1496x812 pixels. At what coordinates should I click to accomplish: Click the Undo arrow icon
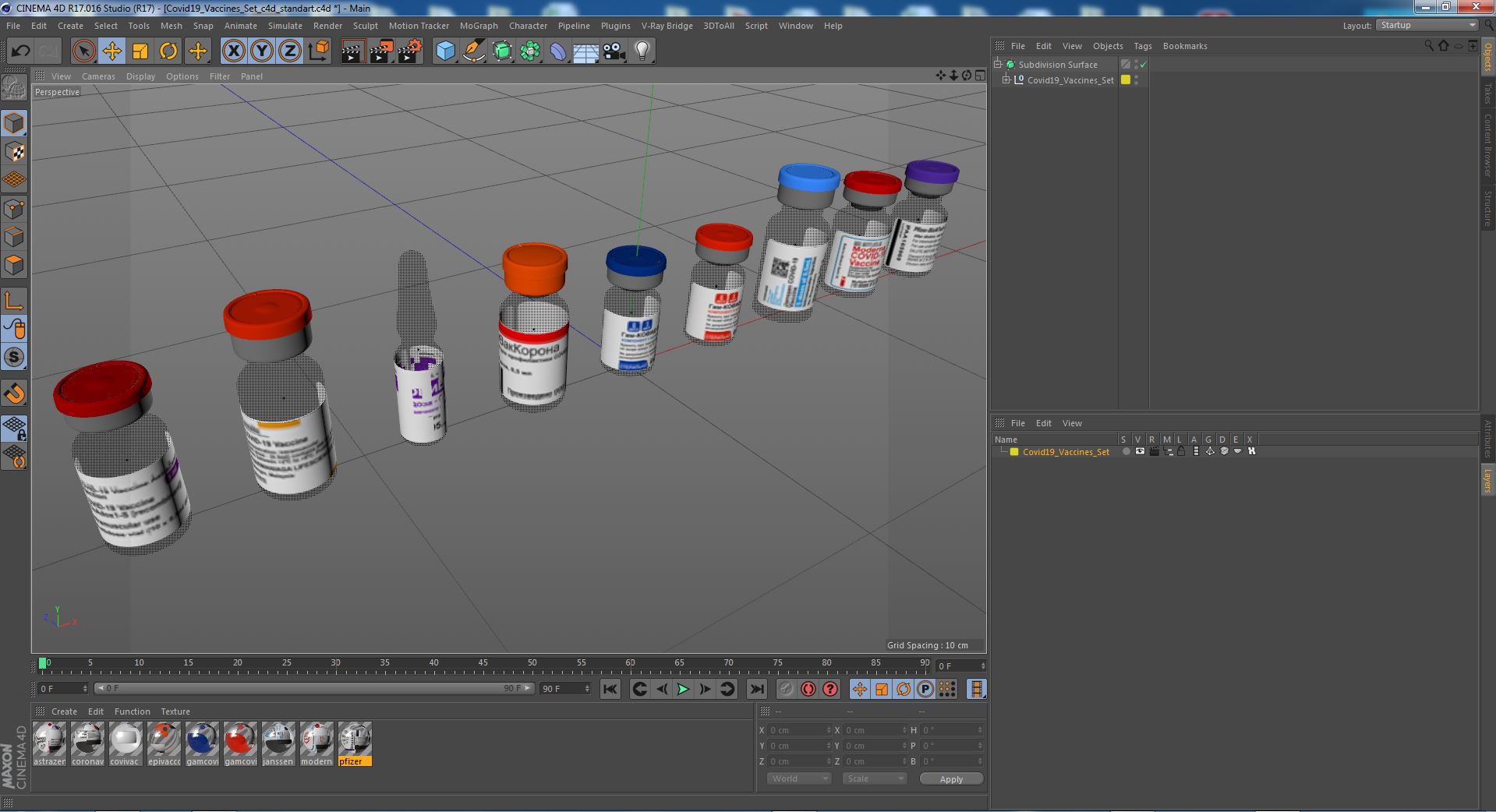(20, 51)
